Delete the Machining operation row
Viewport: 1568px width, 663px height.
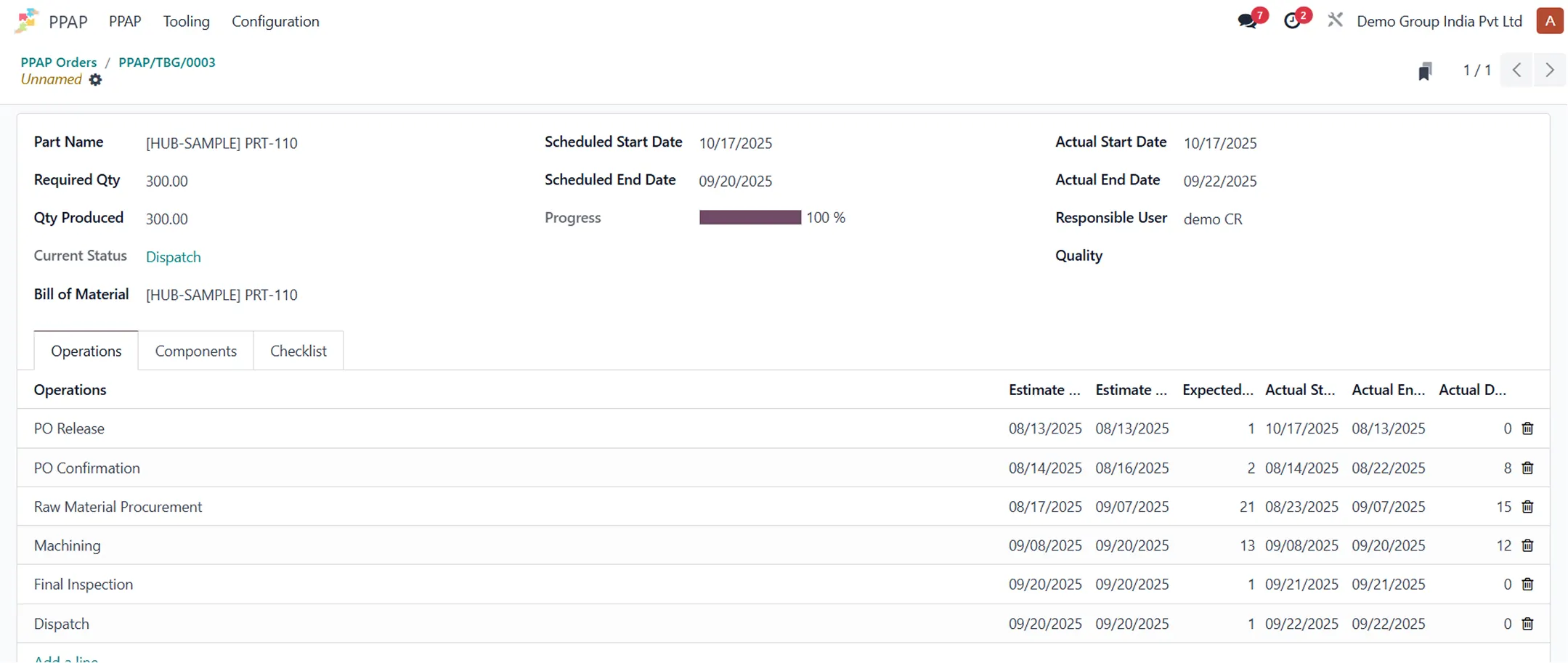coord(1527,545)
